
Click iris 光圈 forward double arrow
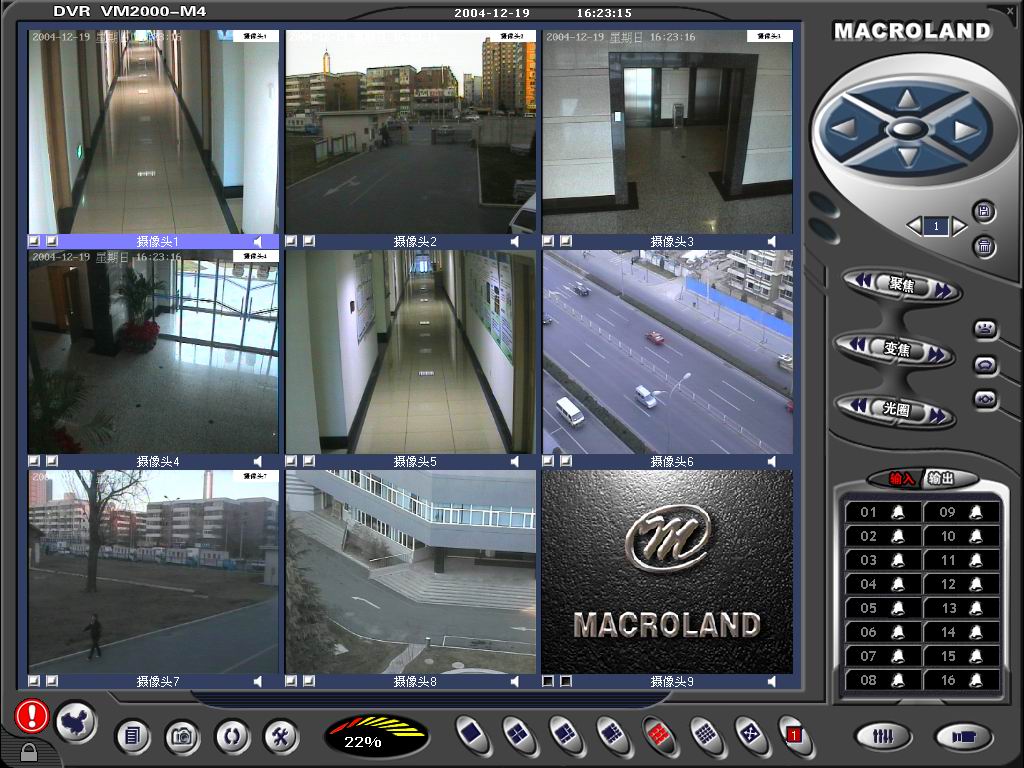tap(938, 415)
